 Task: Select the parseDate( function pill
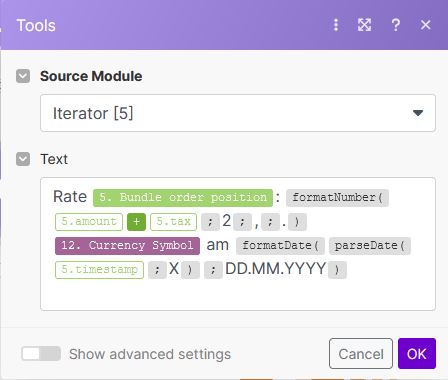pyautogui.click(x=370, y=246)
